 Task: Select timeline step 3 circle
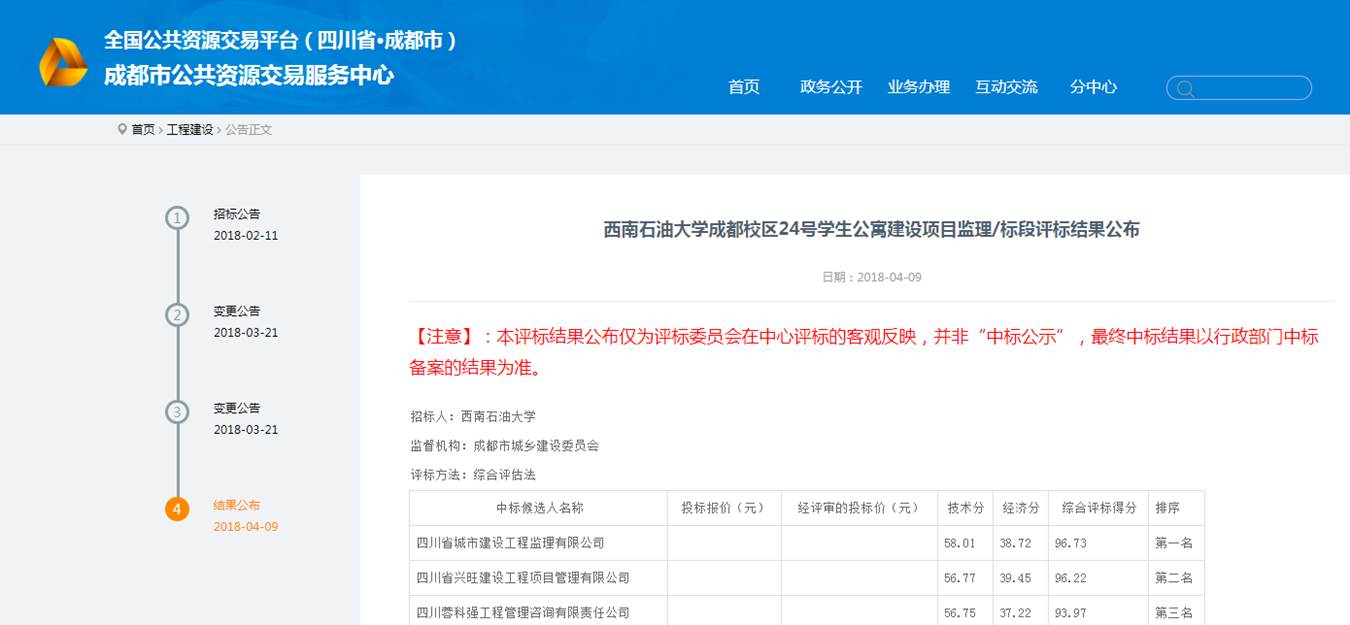177,412
